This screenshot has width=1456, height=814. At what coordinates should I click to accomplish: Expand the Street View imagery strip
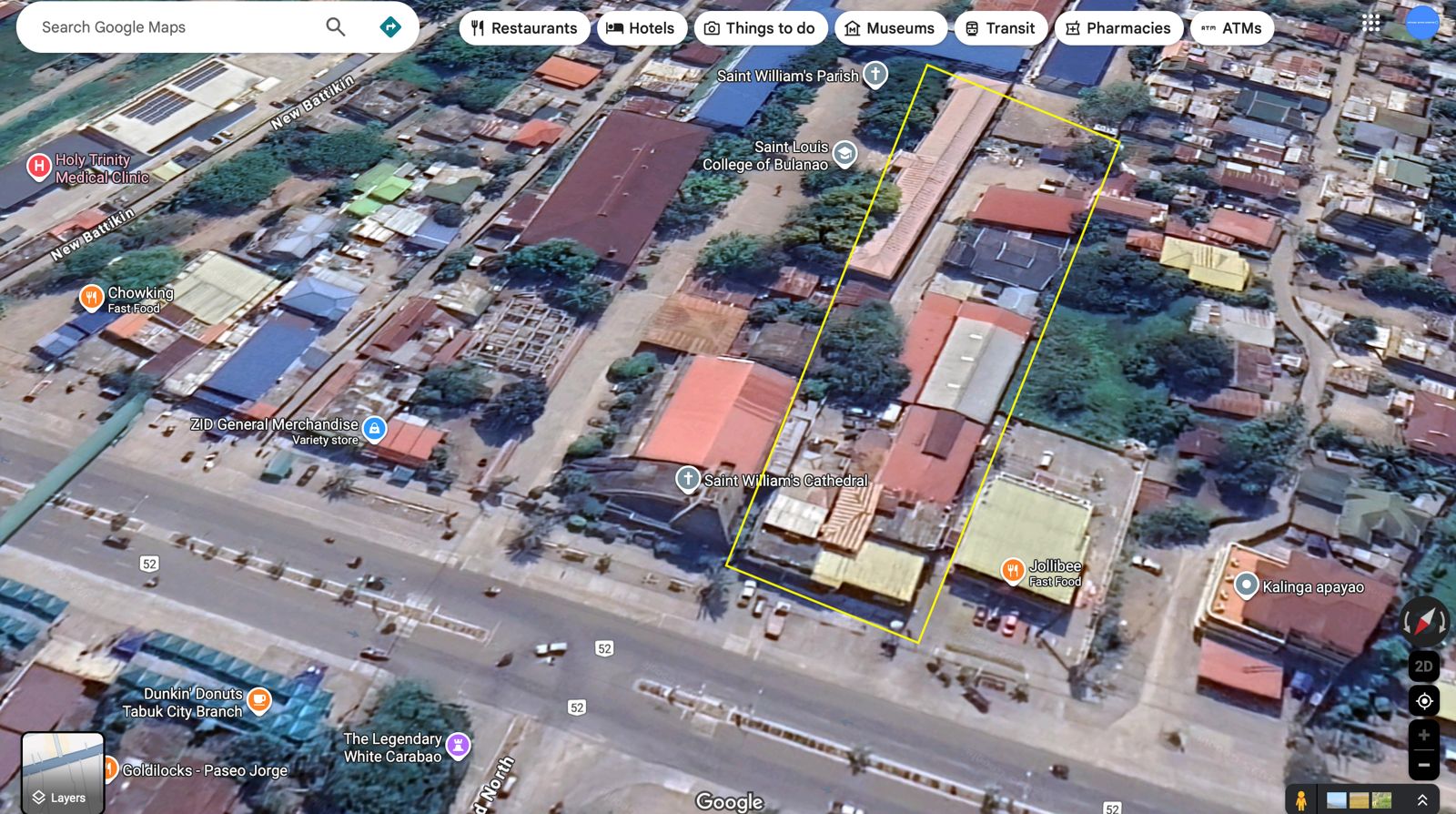[1421, 799]
